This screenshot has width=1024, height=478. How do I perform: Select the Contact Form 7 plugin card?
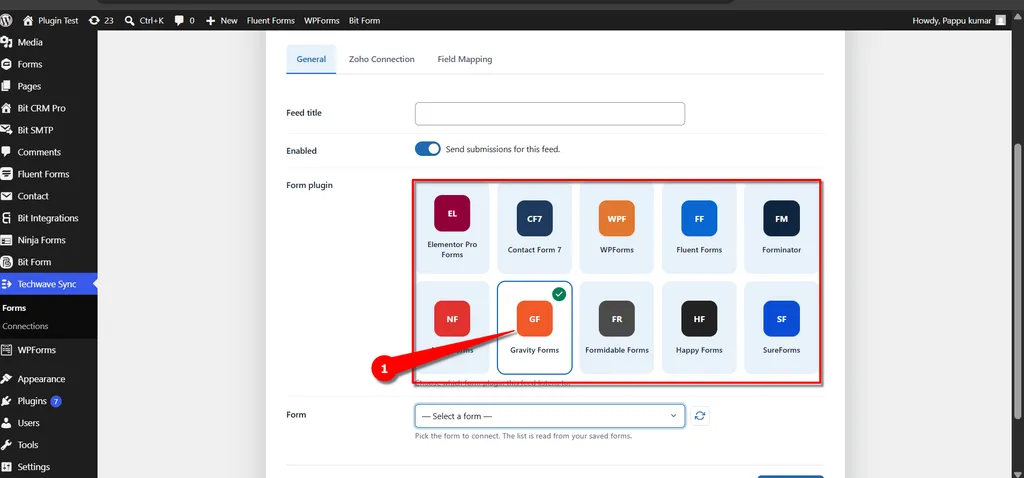pos(534,227)
